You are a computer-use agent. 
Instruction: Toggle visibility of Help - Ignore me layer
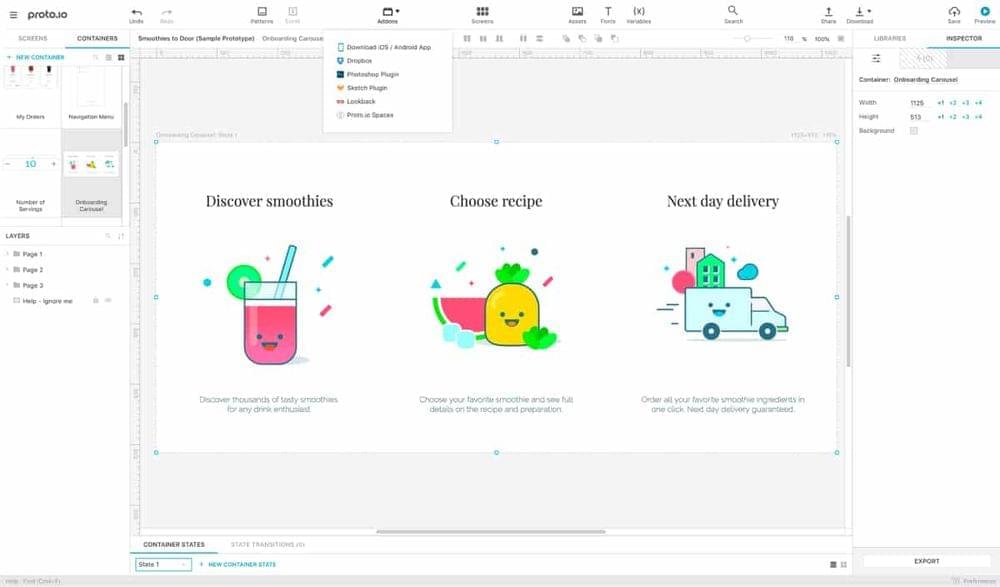tap(108, 301)
